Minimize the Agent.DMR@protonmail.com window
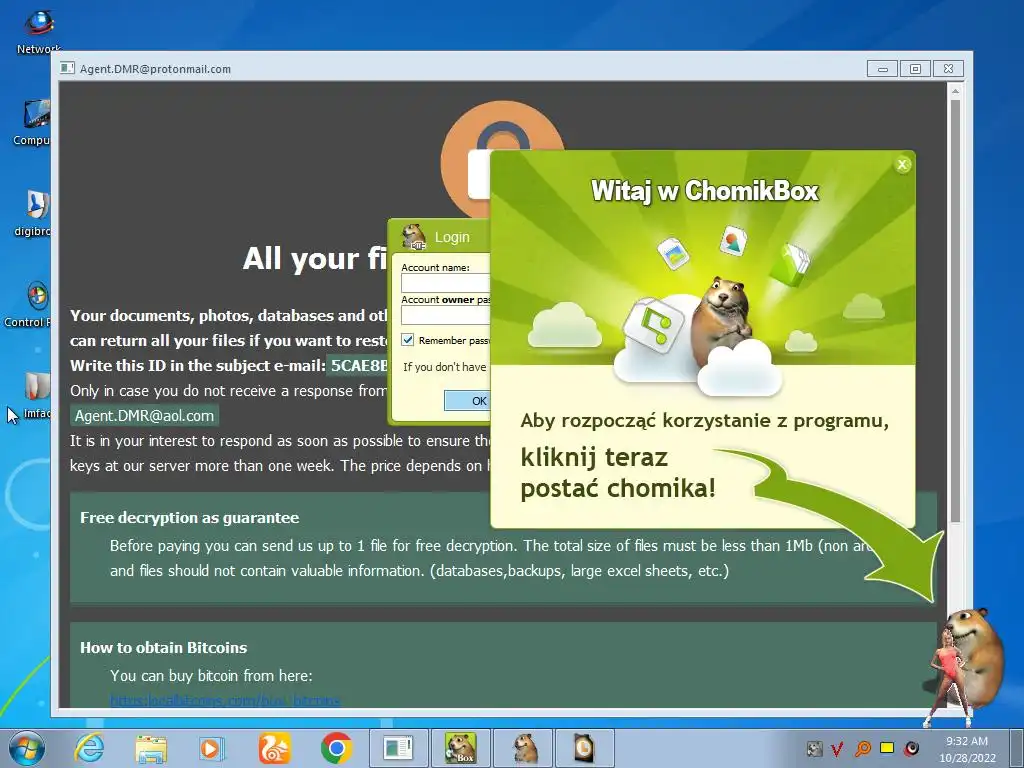 point(882,69)
